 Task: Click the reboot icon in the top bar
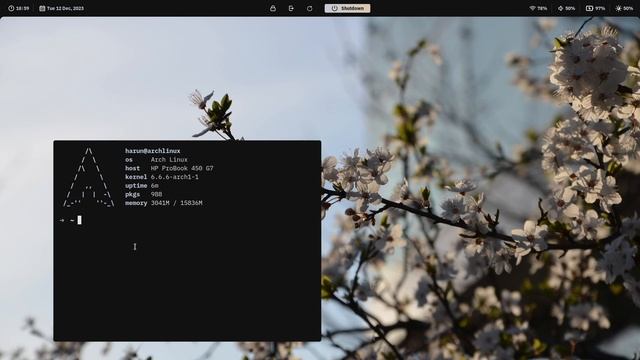click(x=309, y=8)
